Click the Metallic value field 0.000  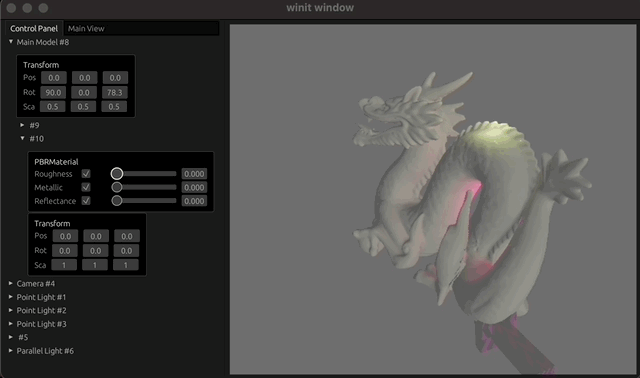[x=194, y=187]
